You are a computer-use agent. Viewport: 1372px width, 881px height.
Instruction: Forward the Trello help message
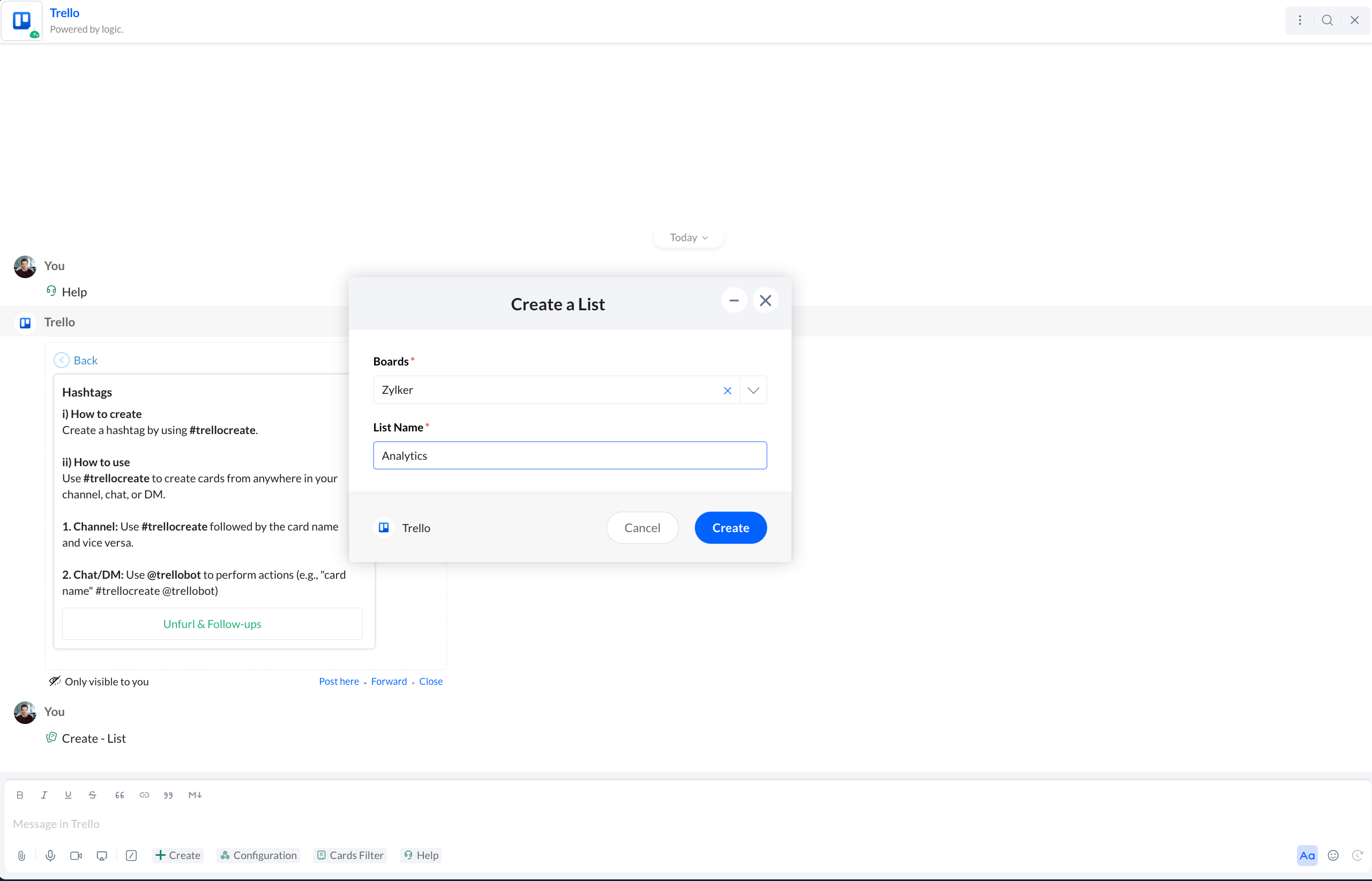point(389,681)
